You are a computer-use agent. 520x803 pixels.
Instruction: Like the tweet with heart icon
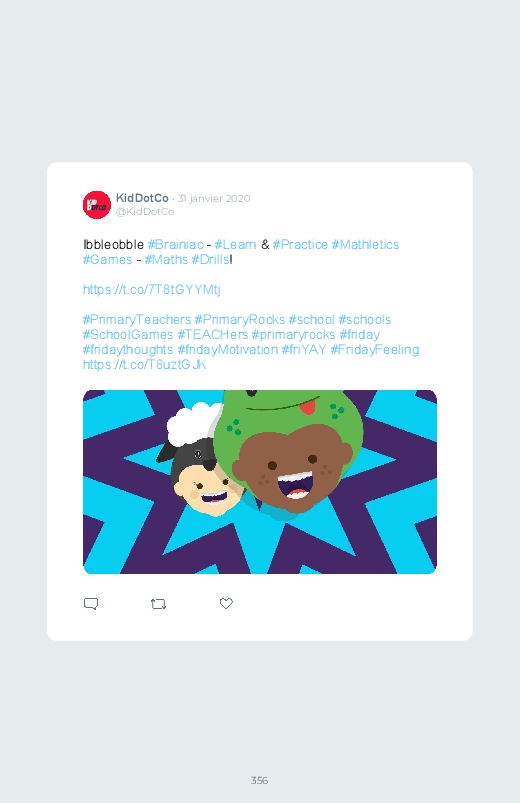tap(226, 603)
